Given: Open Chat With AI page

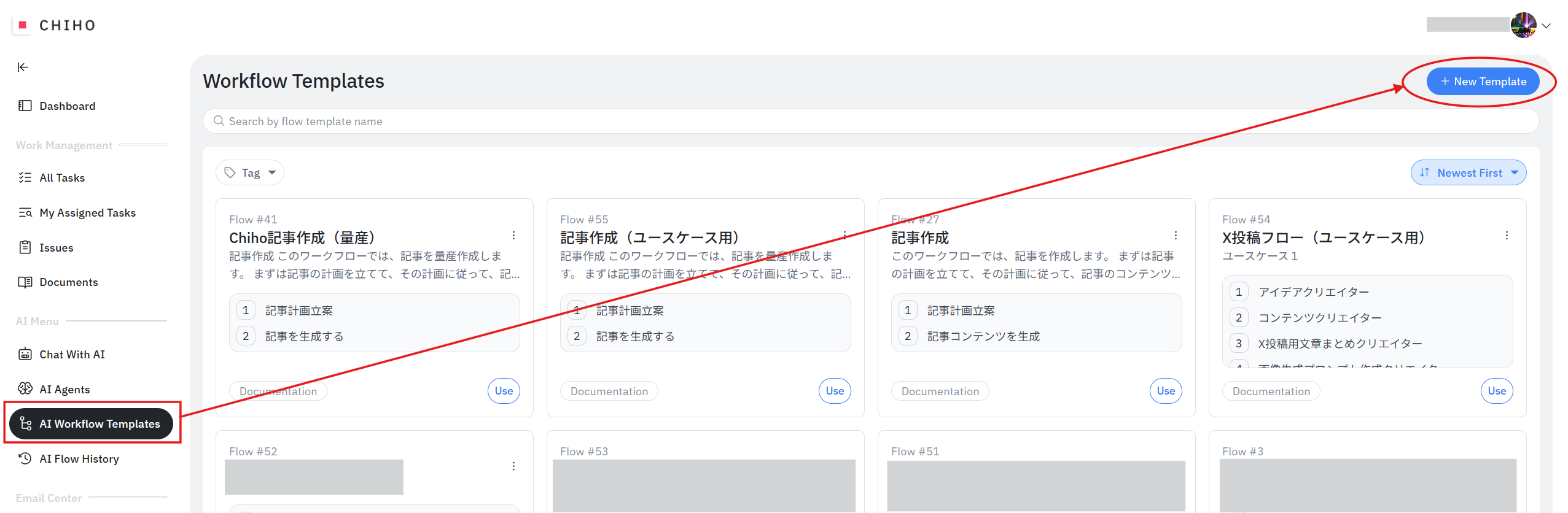Looking at the screenshot, I should pyautogui.click(x=72, y=355).
